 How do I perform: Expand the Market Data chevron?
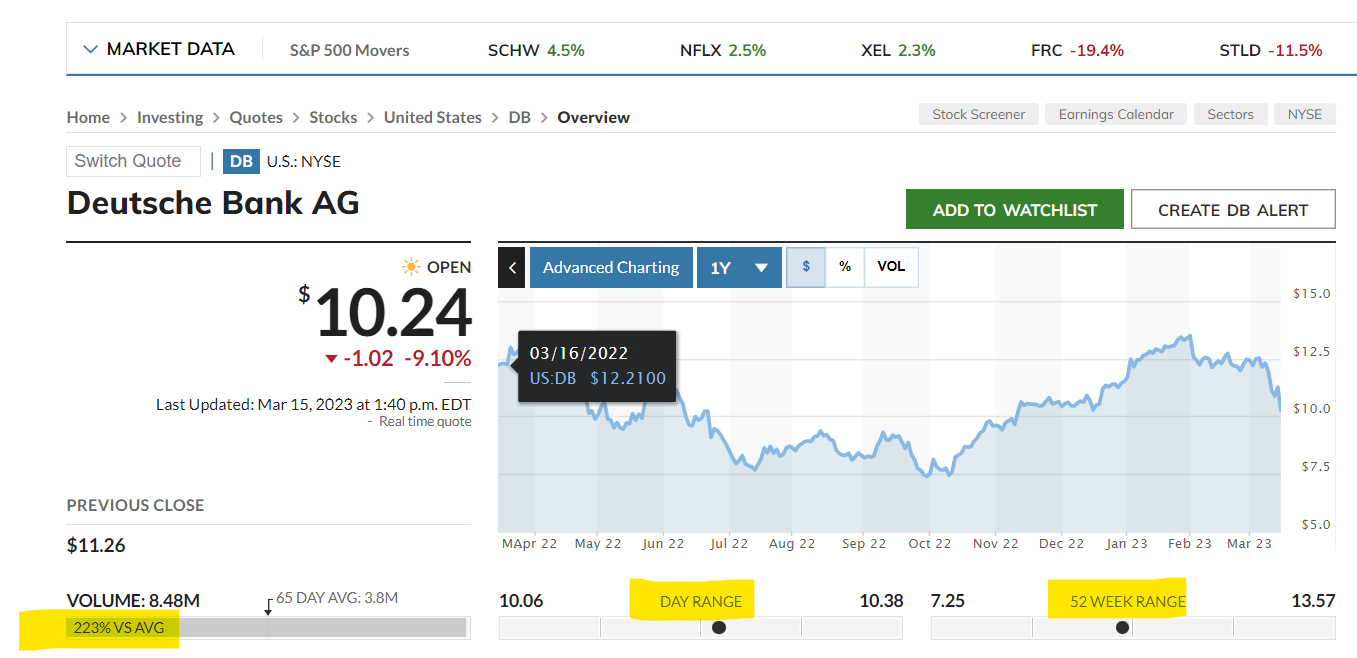91,49
